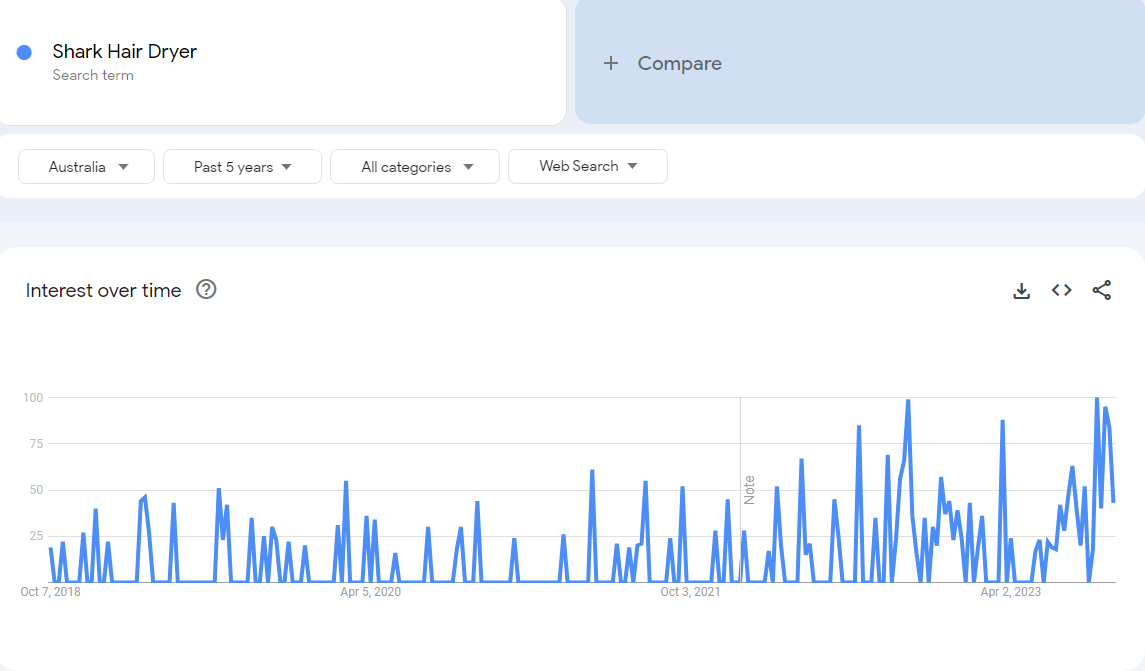Click the Apr 5, 2020 axis label
The height and width of the screenshot is (671, 1145).
click(x=370, y=591)
